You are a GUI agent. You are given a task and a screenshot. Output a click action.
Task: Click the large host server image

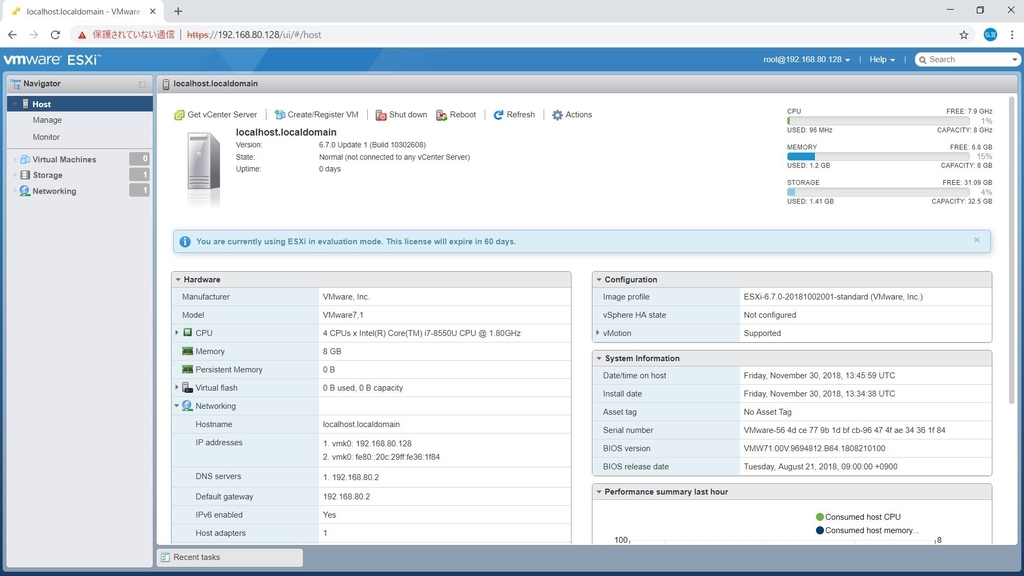(x=203, y=168)
